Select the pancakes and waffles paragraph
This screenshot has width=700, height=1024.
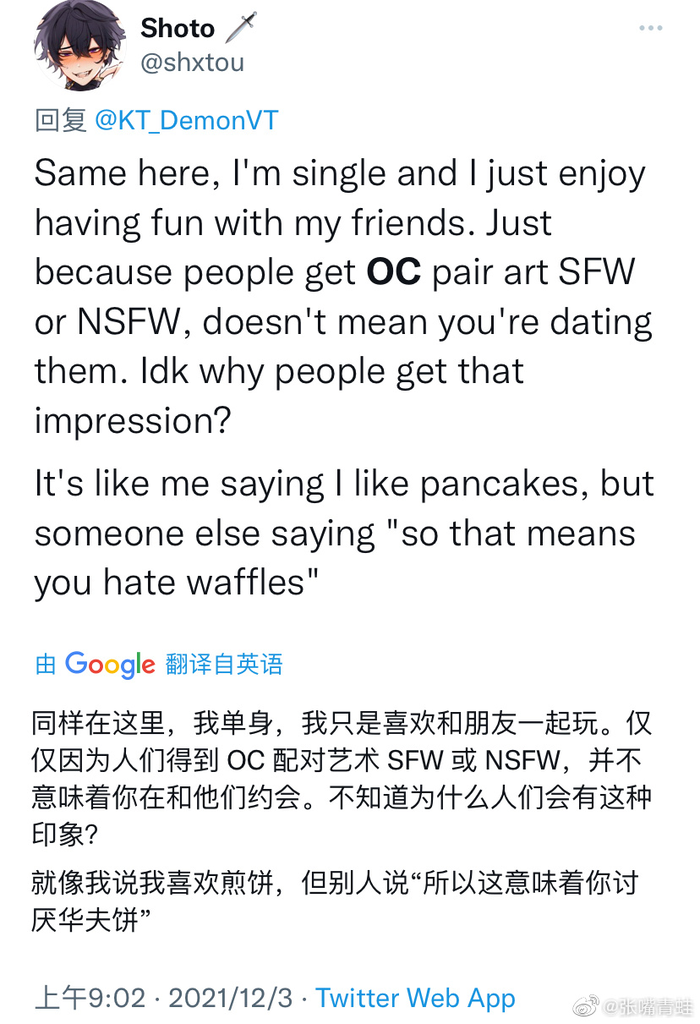(x=344, y=533)
